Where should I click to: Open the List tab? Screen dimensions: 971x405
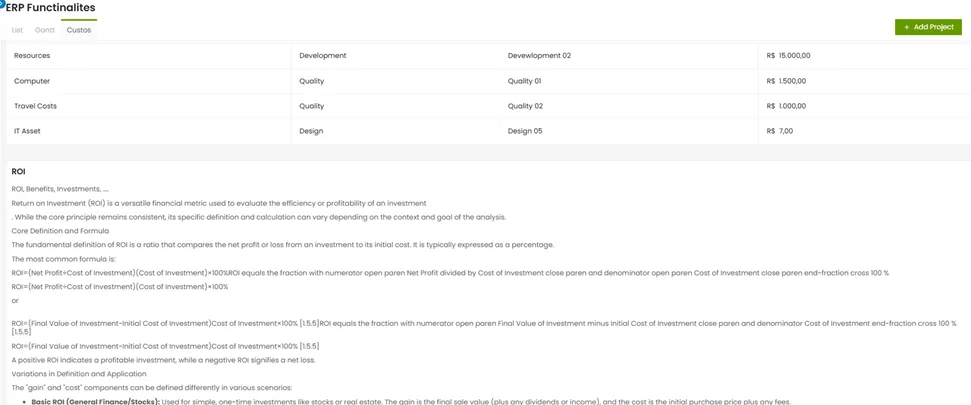pos(17,30)
